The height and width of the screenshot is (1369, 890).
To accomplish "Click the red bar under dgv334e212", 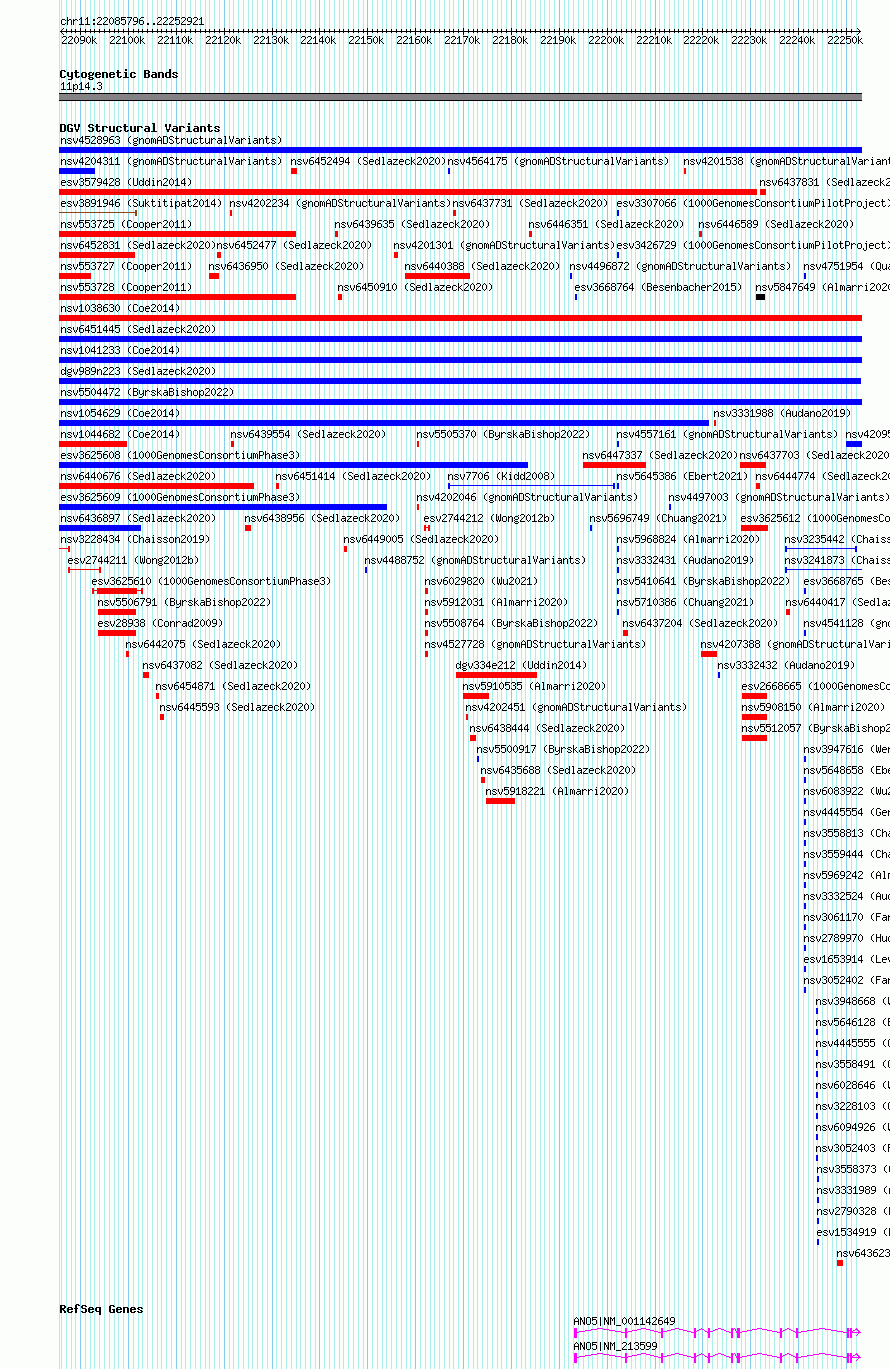I will (x=496, y=675).
